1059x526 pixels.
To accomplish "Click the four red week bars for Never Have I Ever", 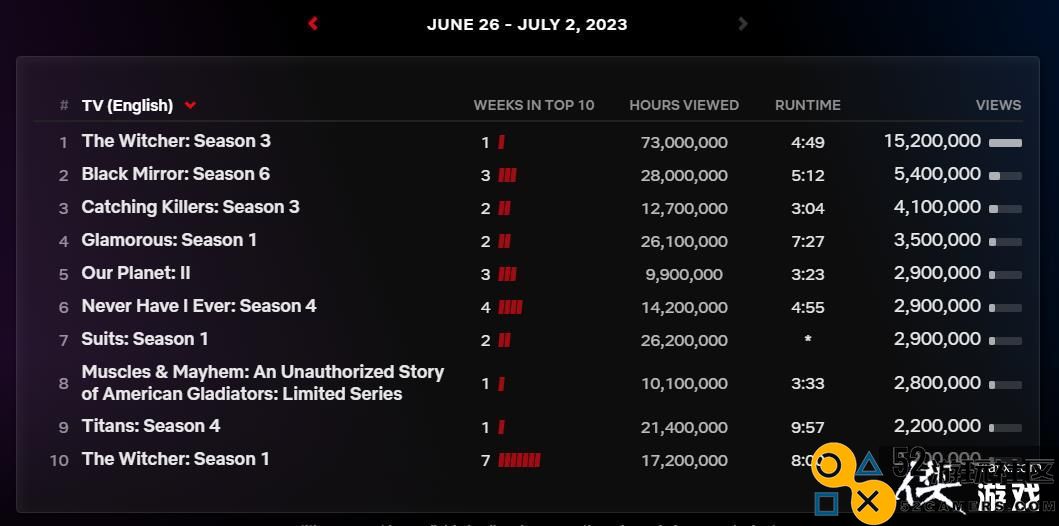I will 510,308.
